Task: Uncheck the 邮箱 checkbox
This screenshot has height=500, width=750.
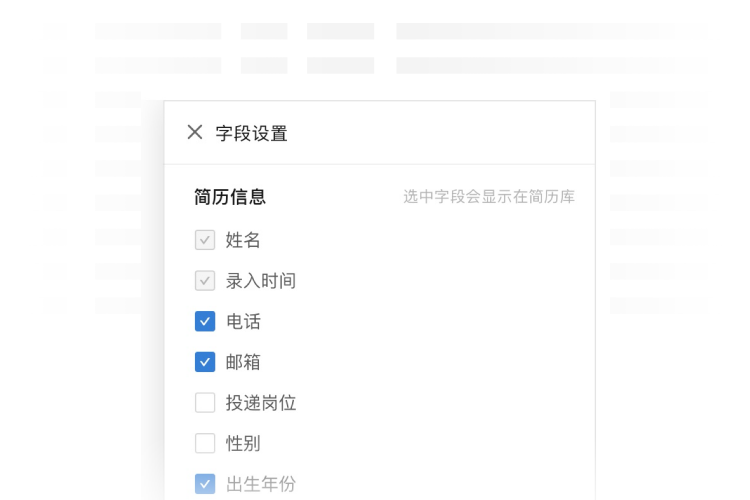Action: (x=205, y=362)
